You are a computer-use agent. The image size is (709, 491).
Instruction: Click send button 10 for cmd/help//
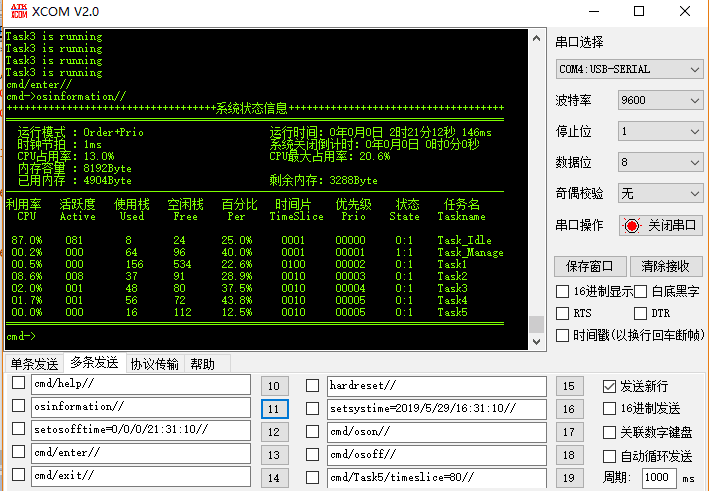[274, 386]
